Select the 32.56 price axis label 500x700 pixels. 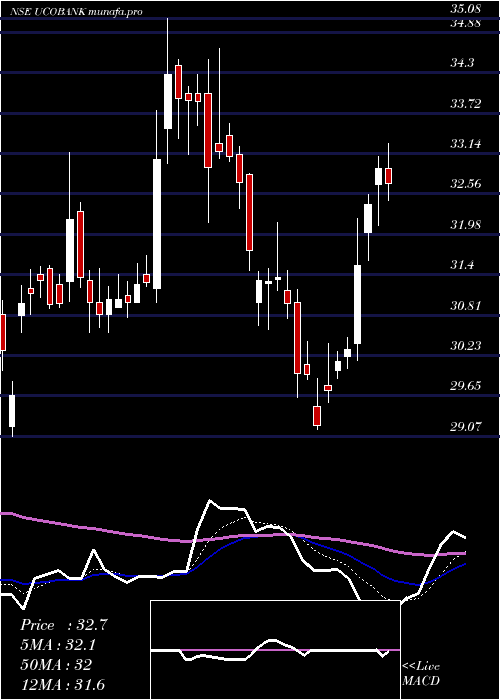465,184
